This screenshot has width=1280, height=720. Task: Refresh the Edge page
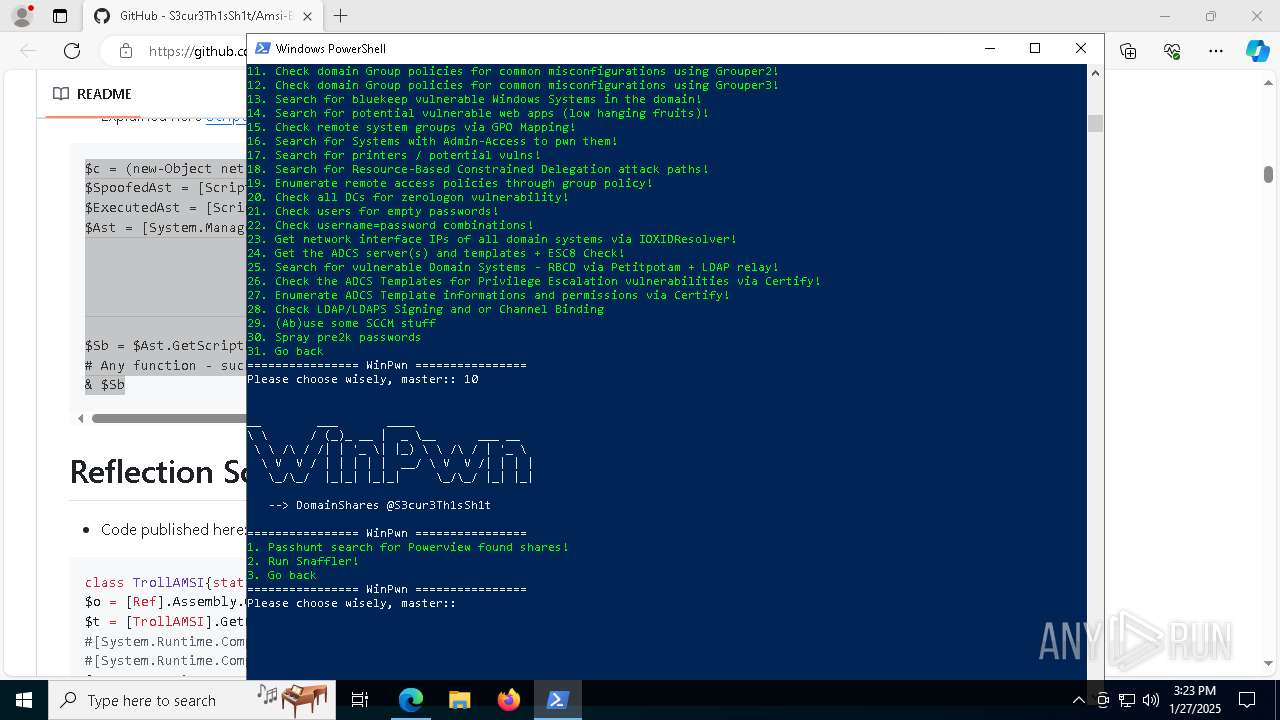coord(72,51)
